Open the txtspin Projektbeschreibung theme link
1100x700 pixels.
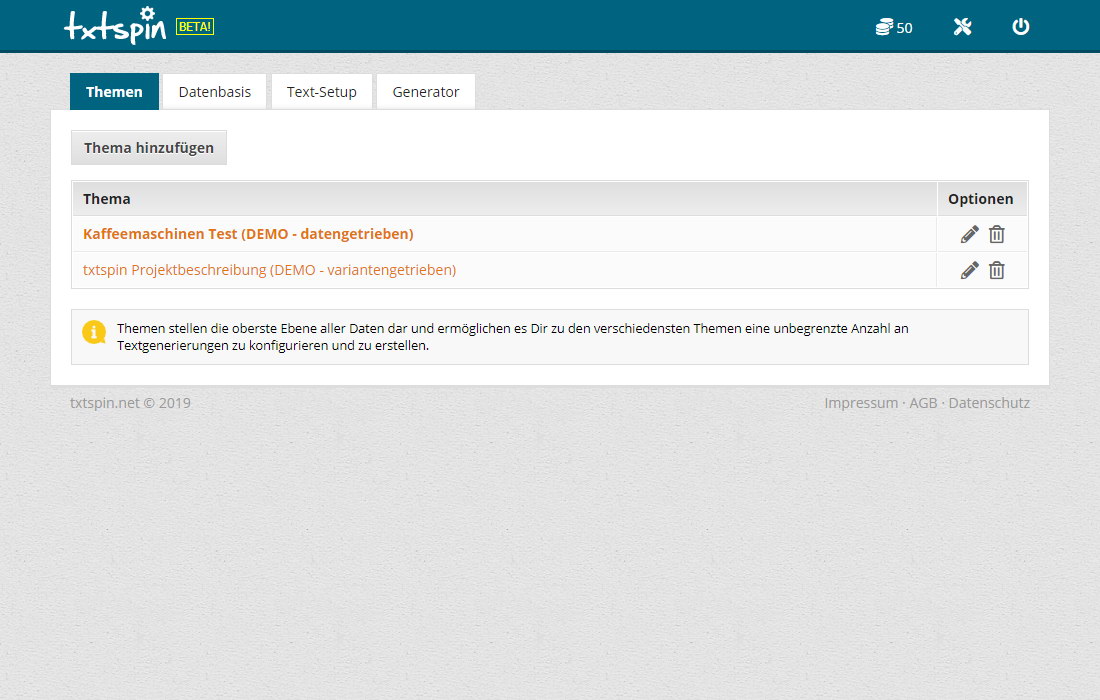pyautogui.click(x=269, y=270)
